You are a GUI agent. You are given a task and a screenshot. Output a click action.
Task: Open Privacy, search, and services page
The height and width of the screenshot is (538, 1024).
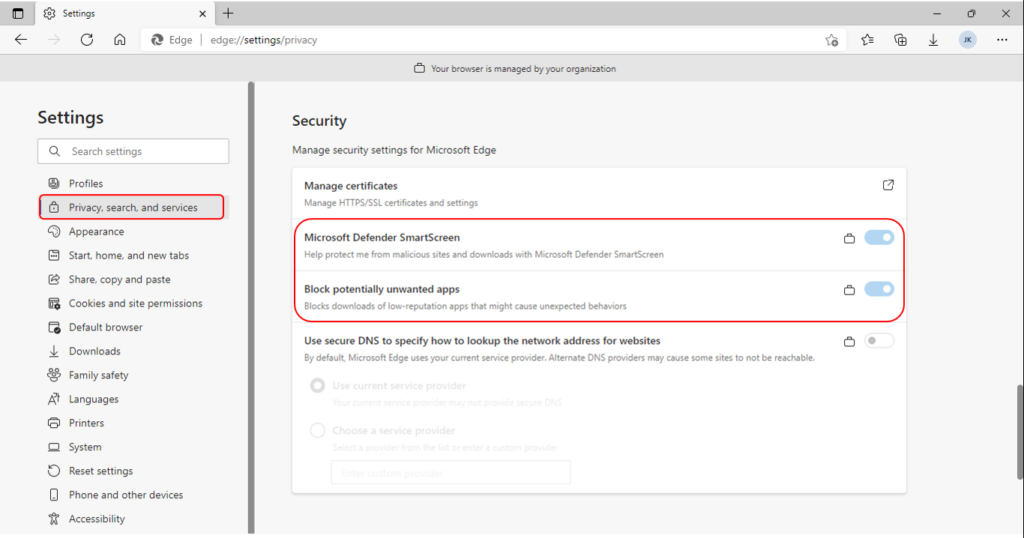click(x=131, y=208)
